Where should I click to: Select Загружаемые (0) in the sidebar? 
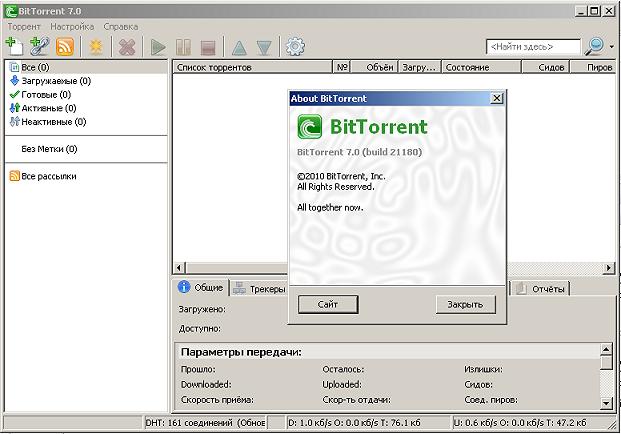(55, 81)
